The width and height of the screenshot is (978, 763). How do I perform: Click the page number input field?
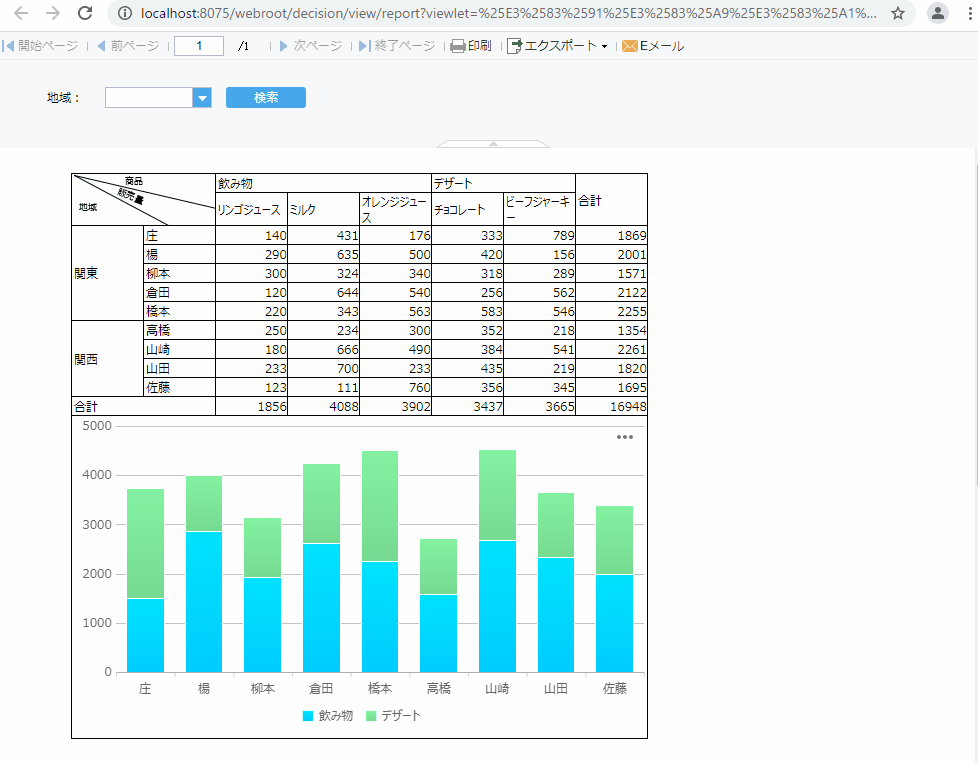click(x=199, y=46)
